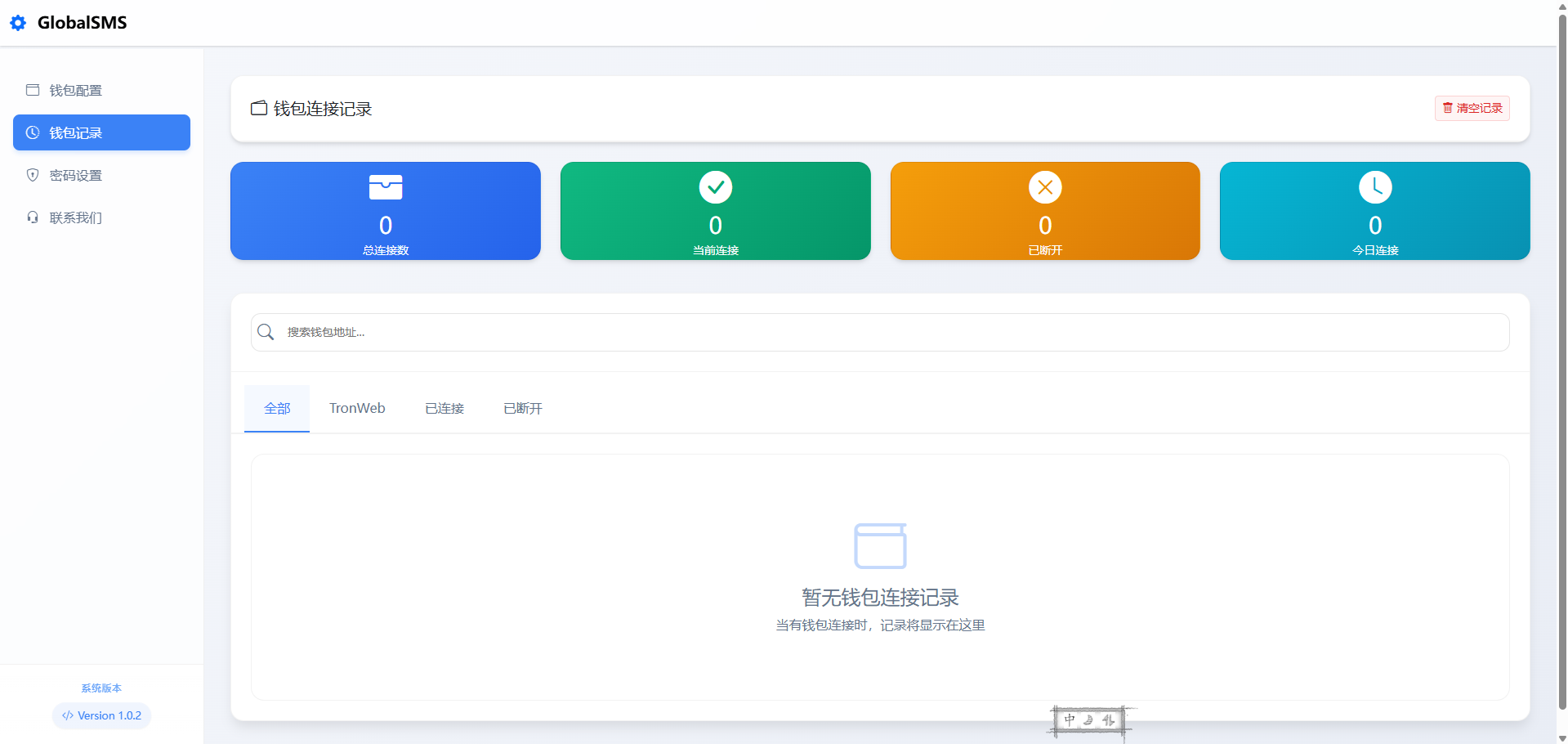Screen dimensions: 1568x744
Task: Click the checkmark icon on 当前连接 card
Action: [715, 187]
